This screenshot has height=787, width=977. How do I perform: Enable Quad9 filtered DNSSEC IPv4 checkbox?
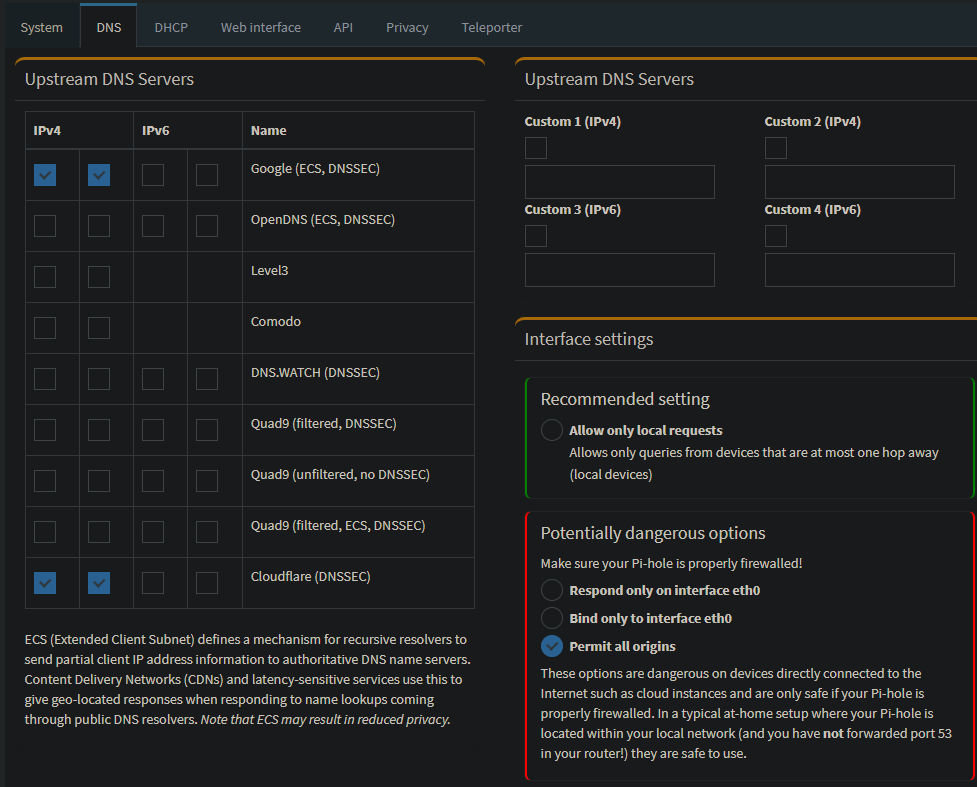[x=44, y=429]
